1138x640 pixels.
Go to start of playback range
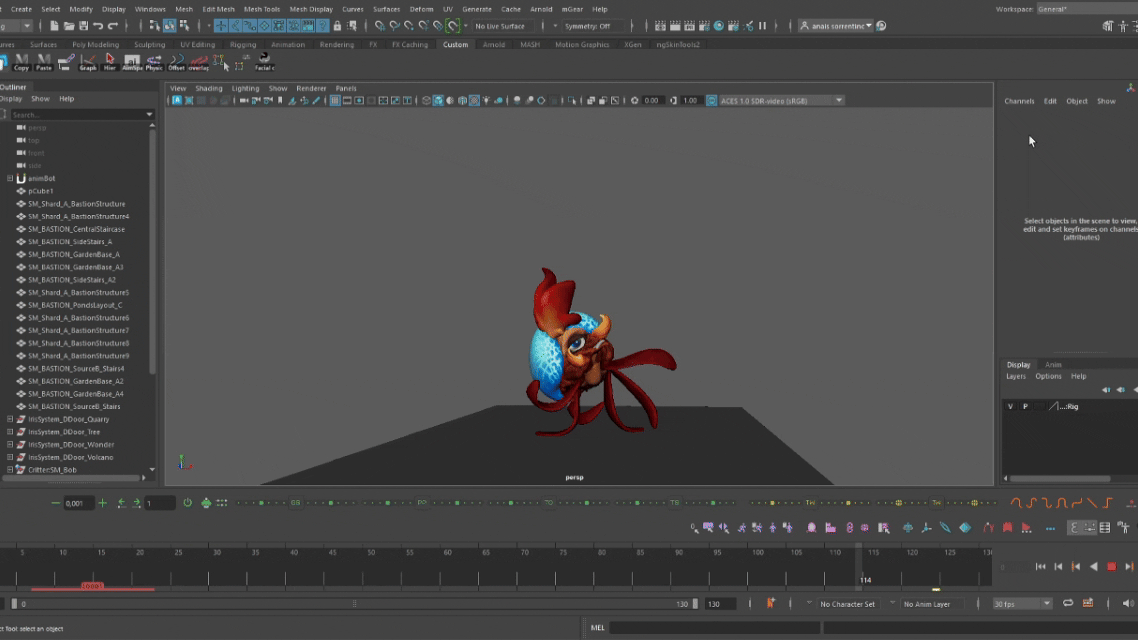click(x=1040, y=567)
